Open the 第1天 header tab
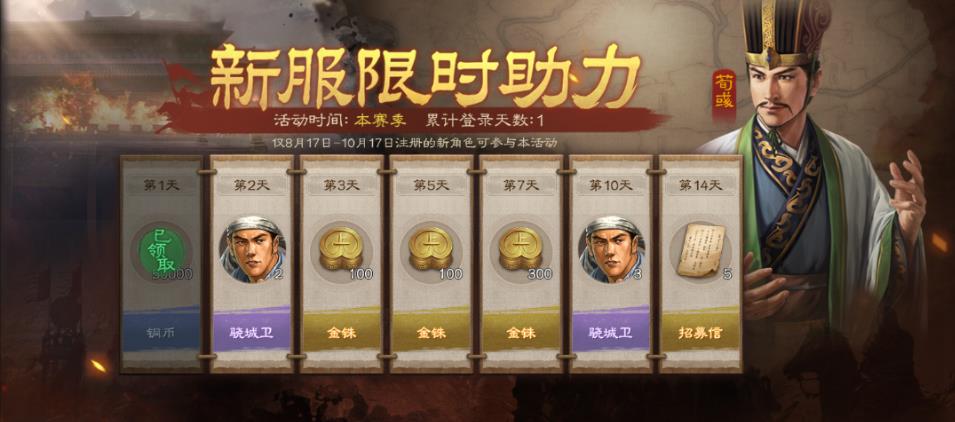The image size is (955, 422). (161, 186)
